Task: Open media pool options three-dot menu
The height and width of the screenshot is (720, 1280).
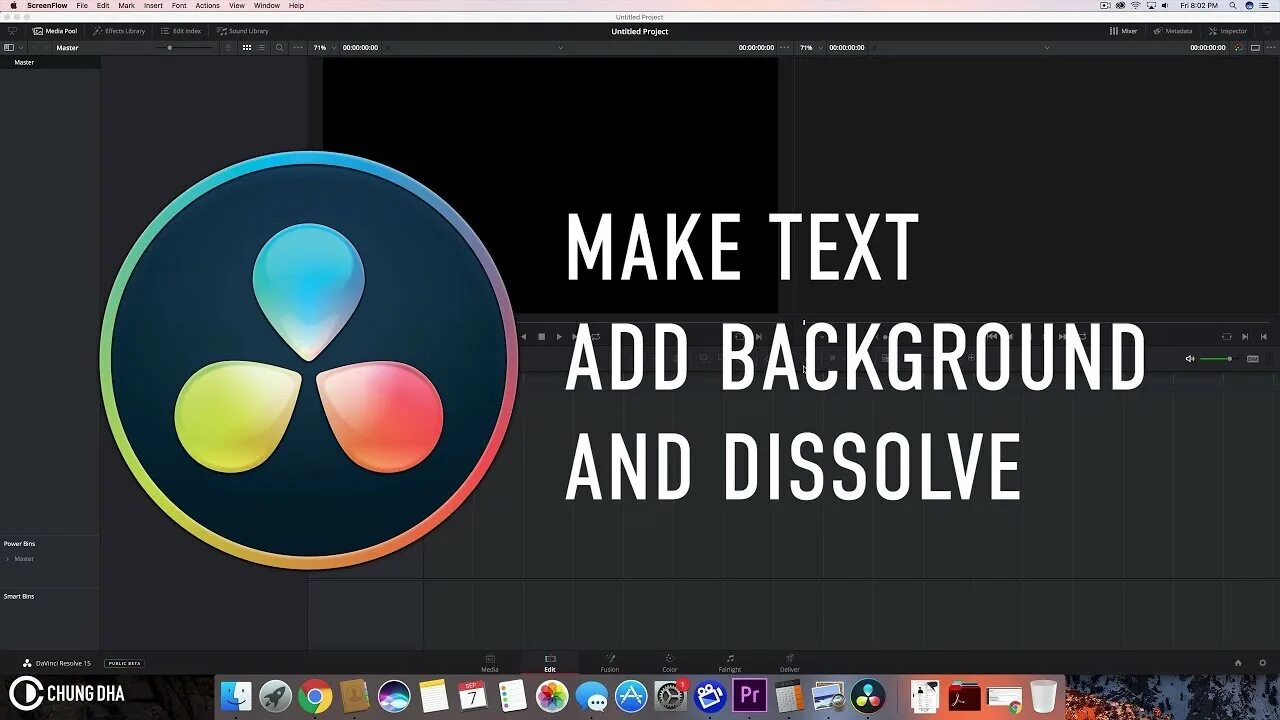Action: [x=297, y=48]
